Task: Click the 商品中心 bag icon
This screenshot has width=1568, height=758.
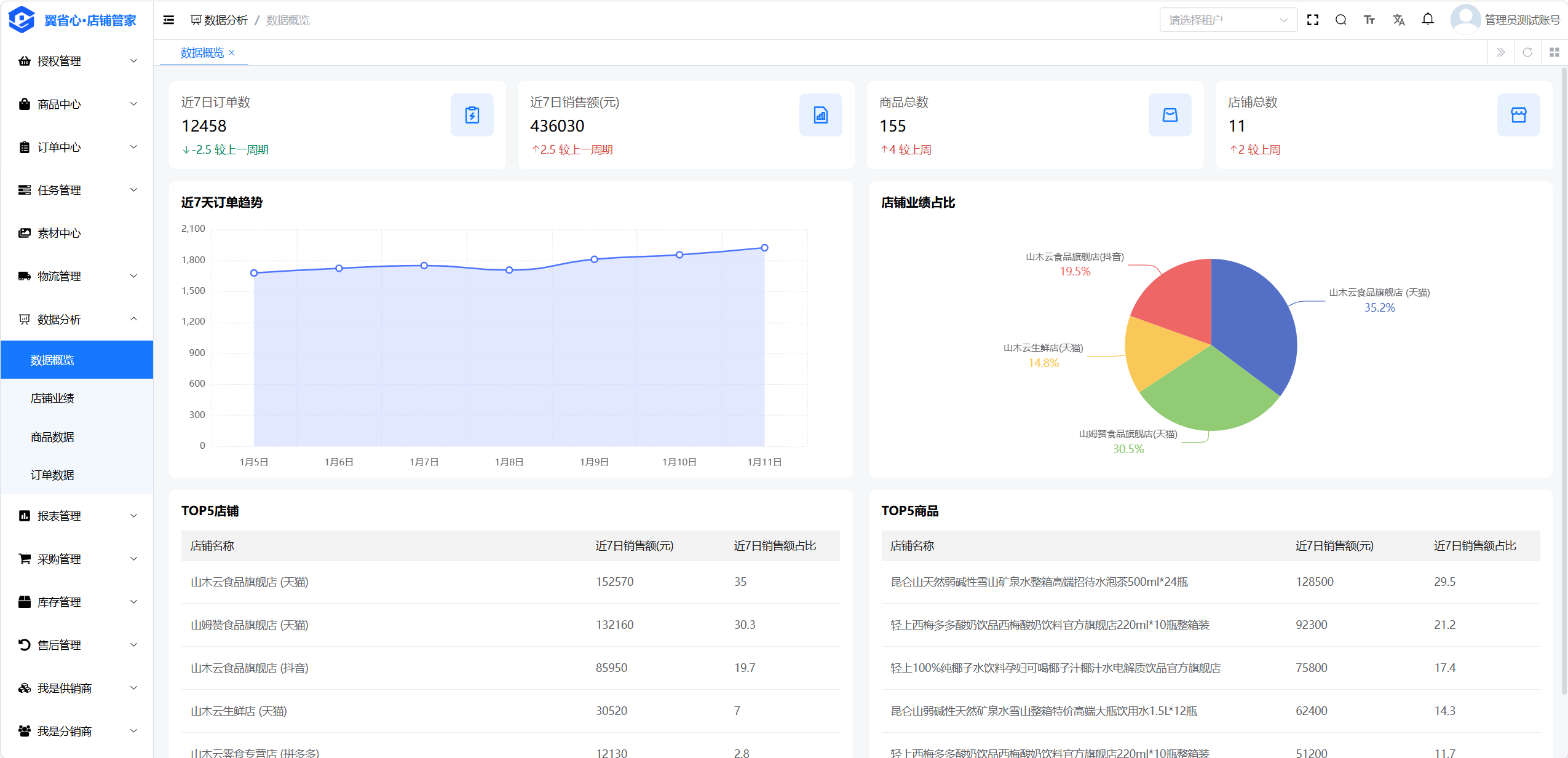Action: click(x=25, y=104)
